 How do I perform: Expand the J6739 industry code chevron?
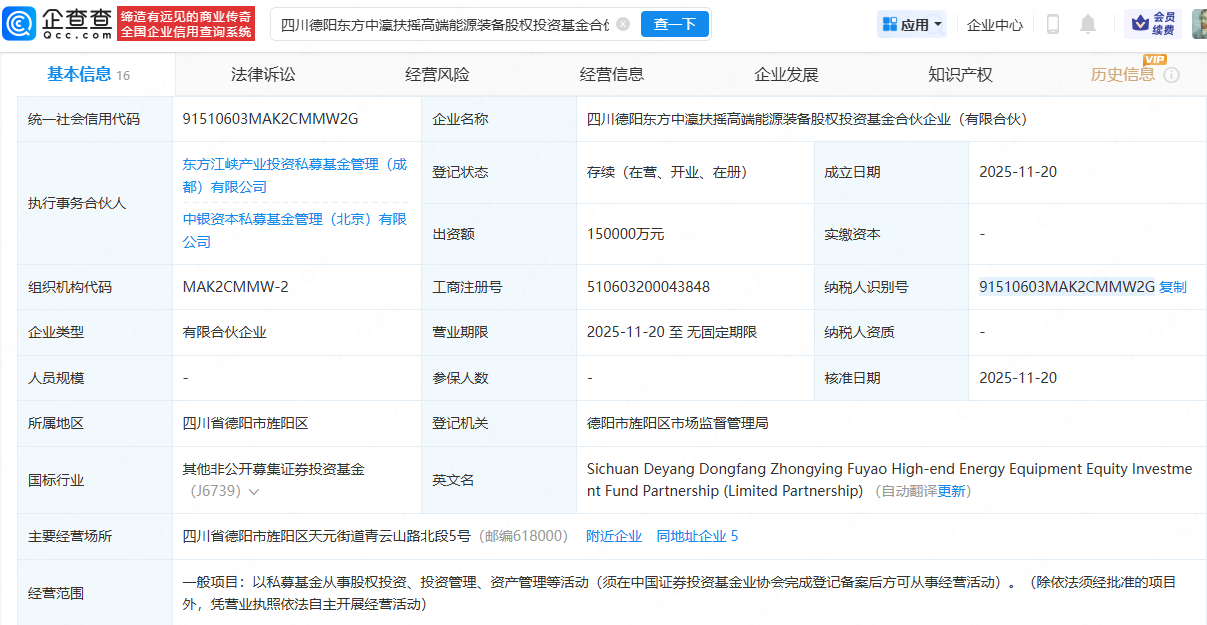click(x=254, y=491)
